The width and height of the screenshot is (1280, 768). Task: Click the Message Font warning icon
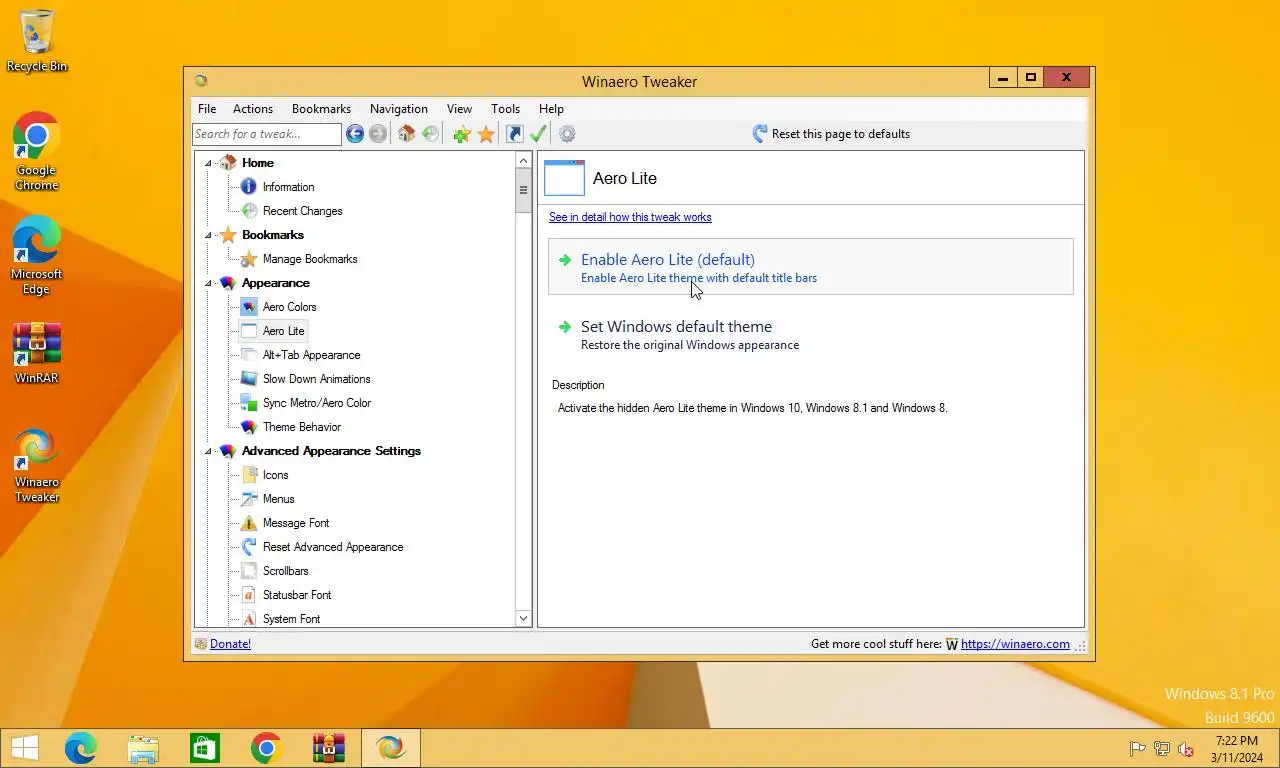pos(249,523)
